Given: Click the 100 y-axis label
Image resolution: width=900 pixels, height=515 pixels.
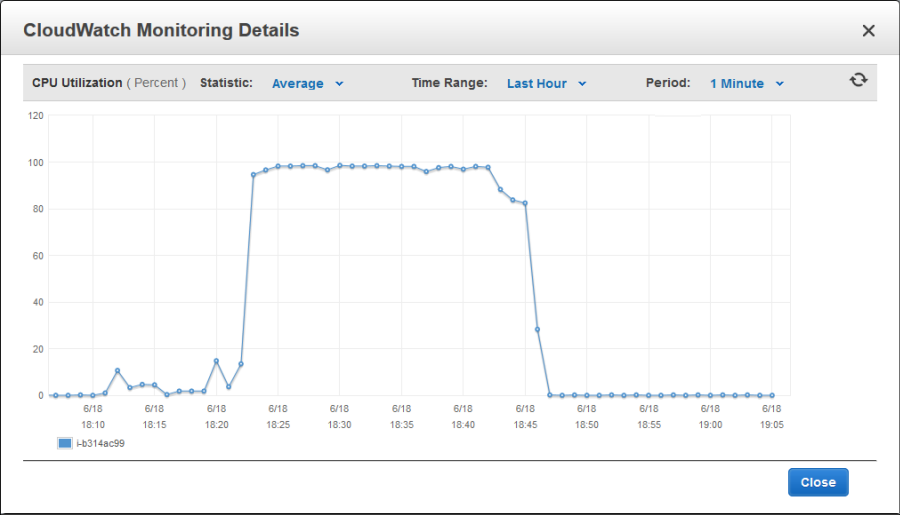Looking at the screenshot, I should pyautogui.click(x=35, y=162).
